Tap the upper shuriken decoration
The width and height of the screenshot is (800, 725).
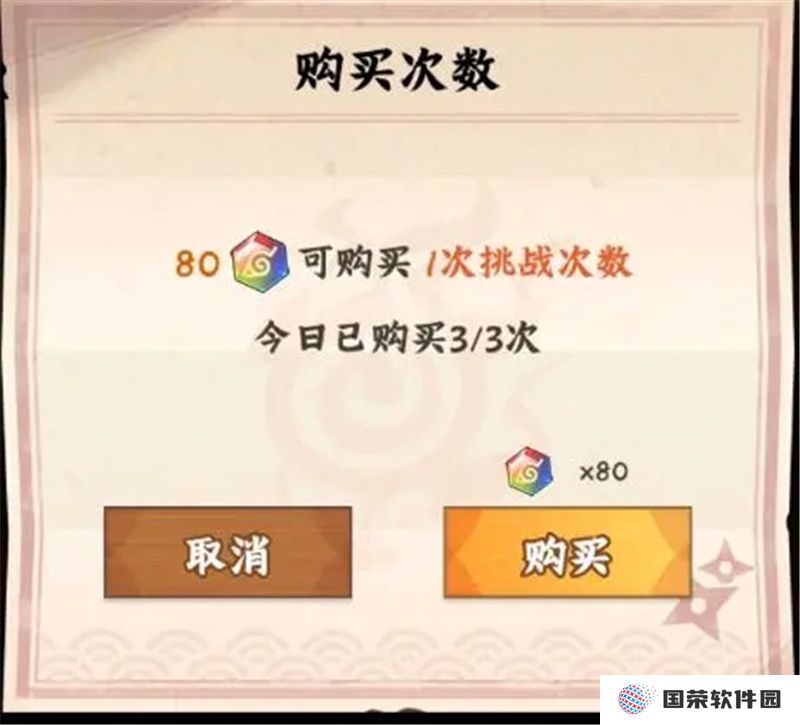pyautogui.click(x=726, y=565)
